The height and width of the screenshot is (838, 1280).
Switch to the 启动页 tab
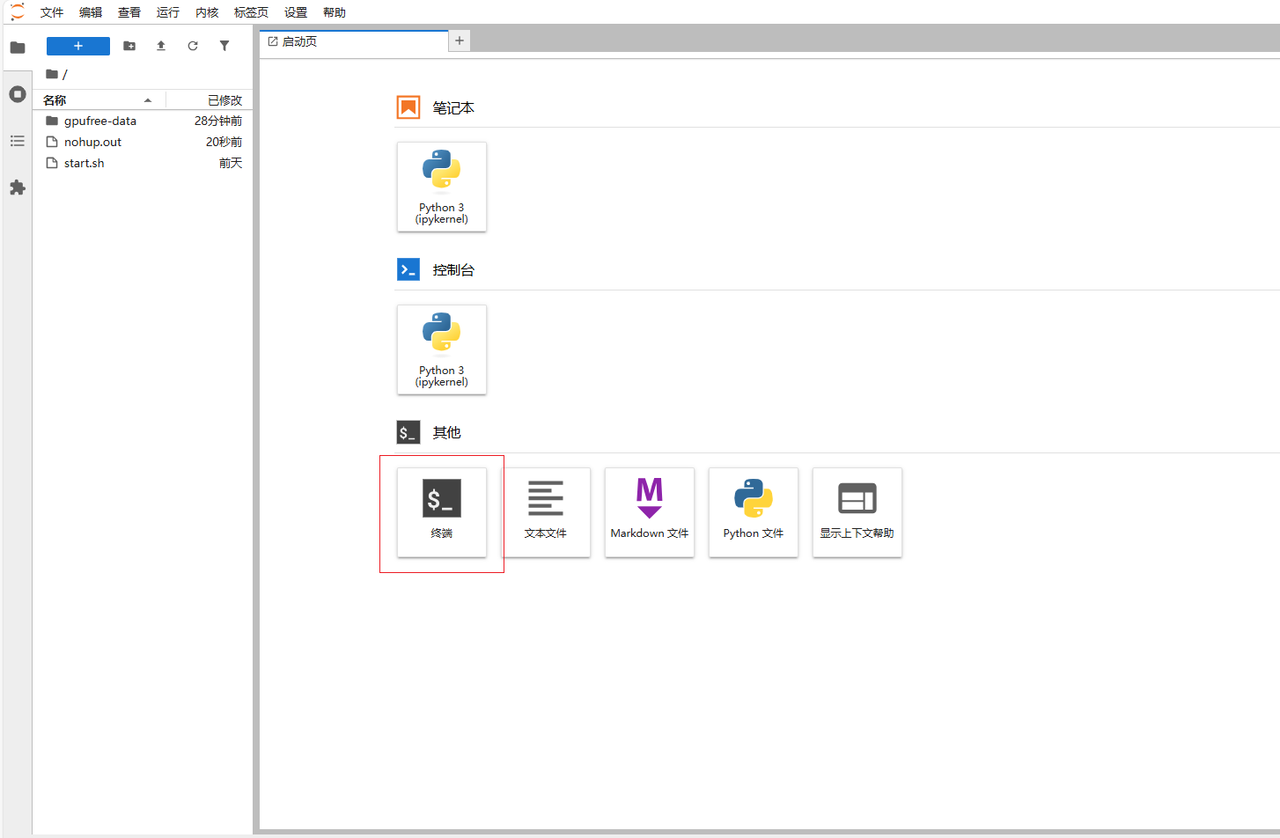click(x=354, y=41)
